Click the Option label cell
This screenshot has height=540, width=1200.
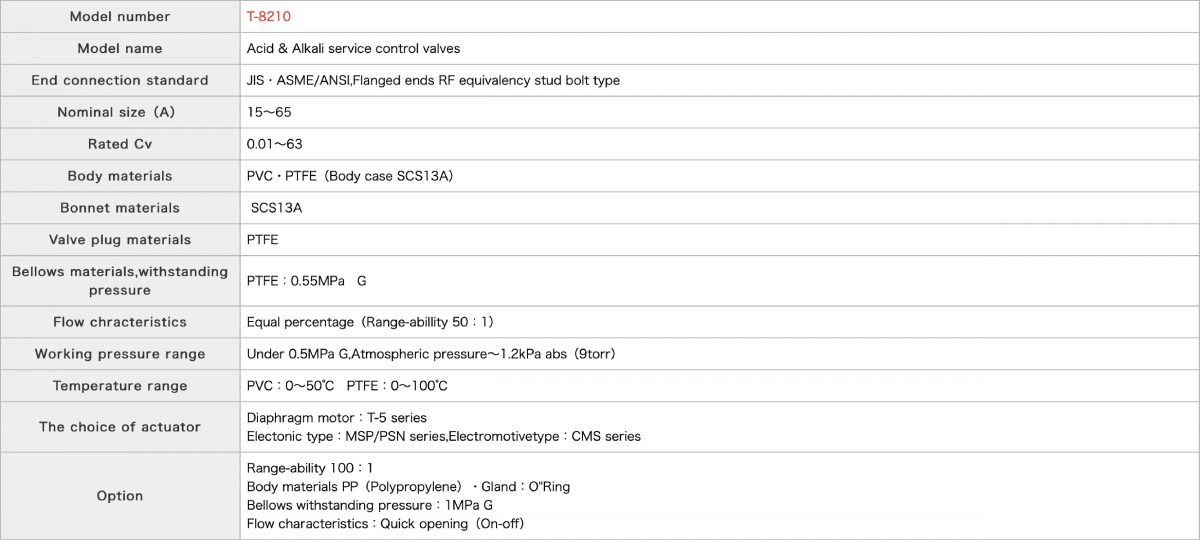(120, 496)
